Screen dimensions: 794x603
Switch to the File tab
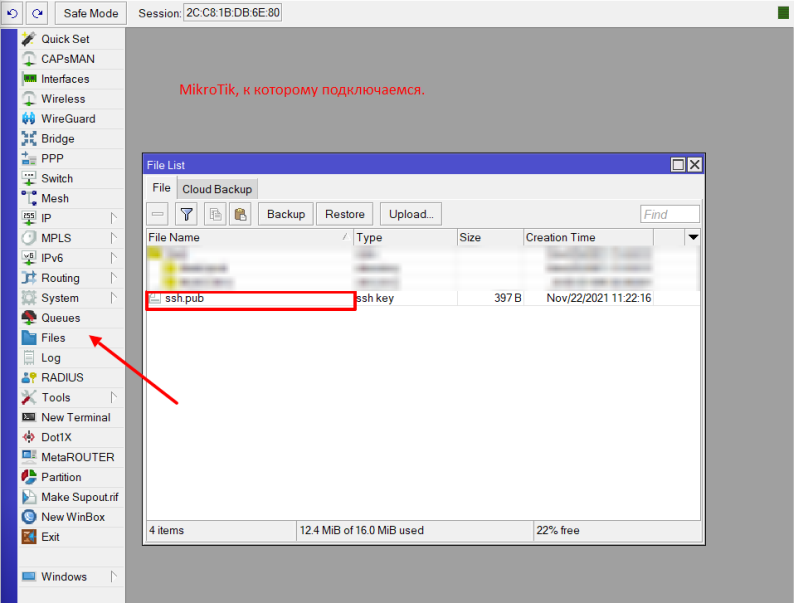pos(161,188)
